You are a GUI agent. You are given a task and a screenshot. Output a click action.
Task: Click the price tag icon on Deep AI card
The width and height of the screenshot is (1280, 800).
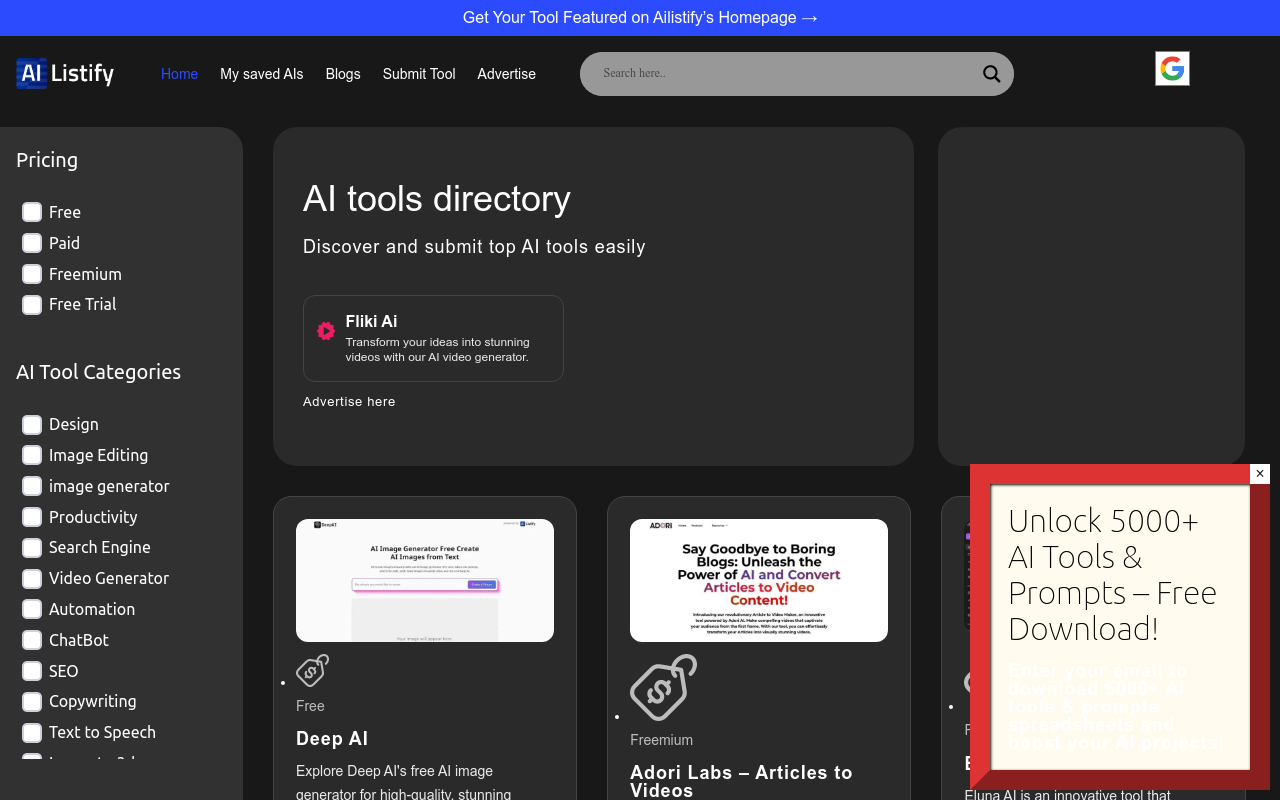pos(313,670)
